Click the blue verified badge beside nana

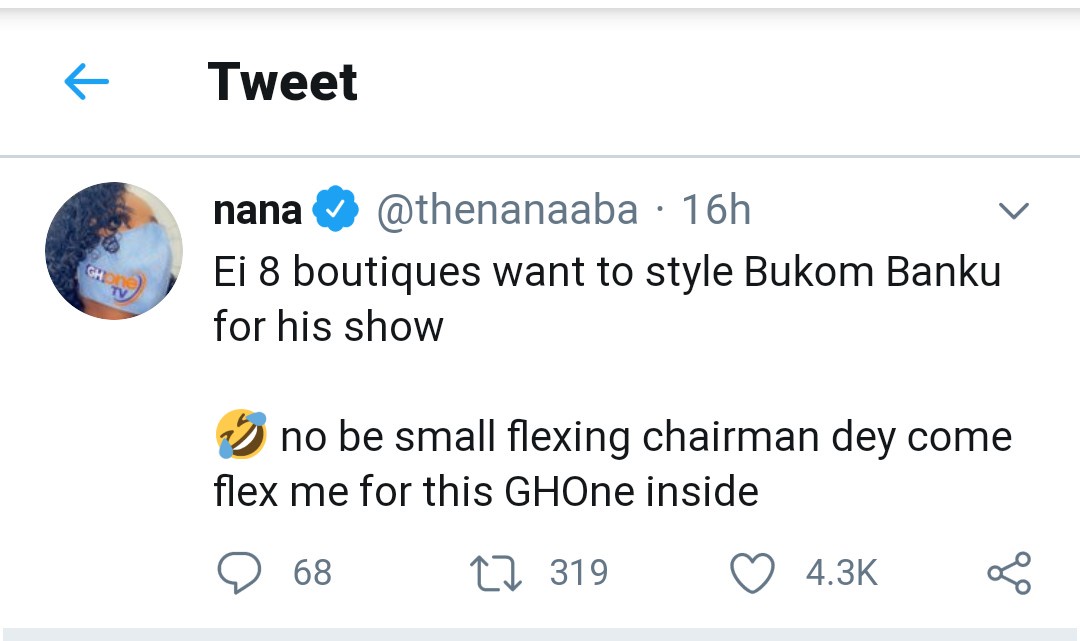[x=337, y=211]
